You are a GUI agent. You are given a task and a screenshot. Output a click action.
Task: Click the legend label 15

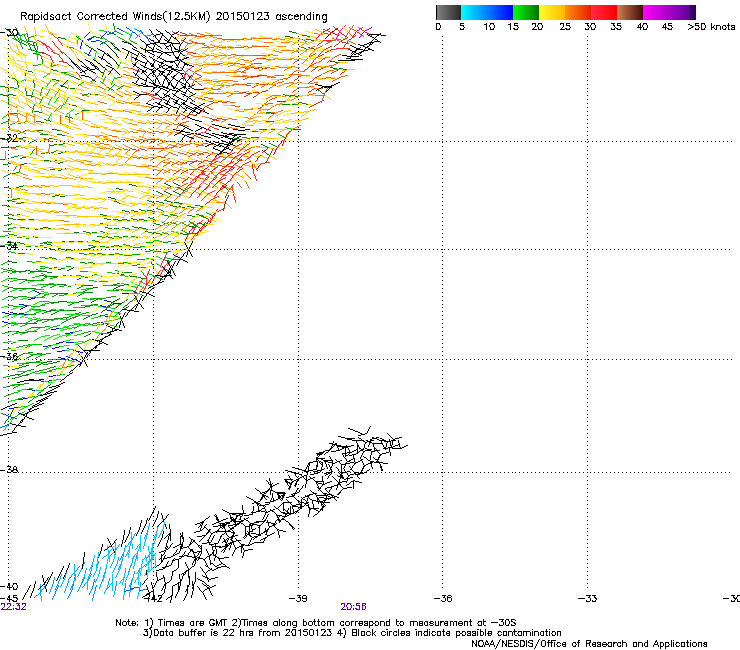[x=513, y=27]
